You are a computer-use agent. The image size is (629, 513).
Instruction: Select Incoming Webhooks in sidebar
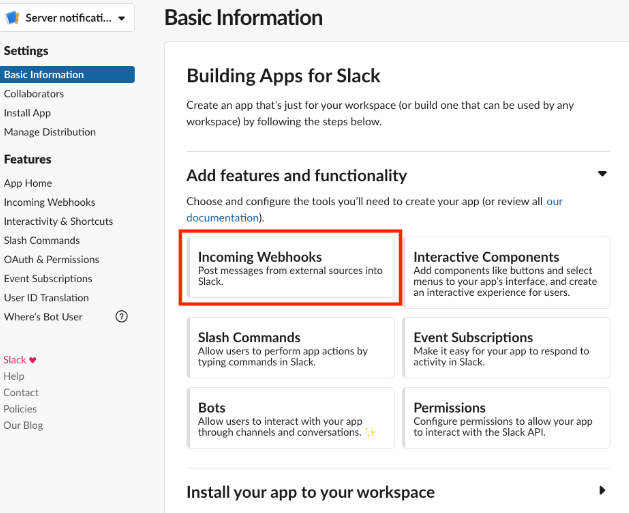pos(49,202)
